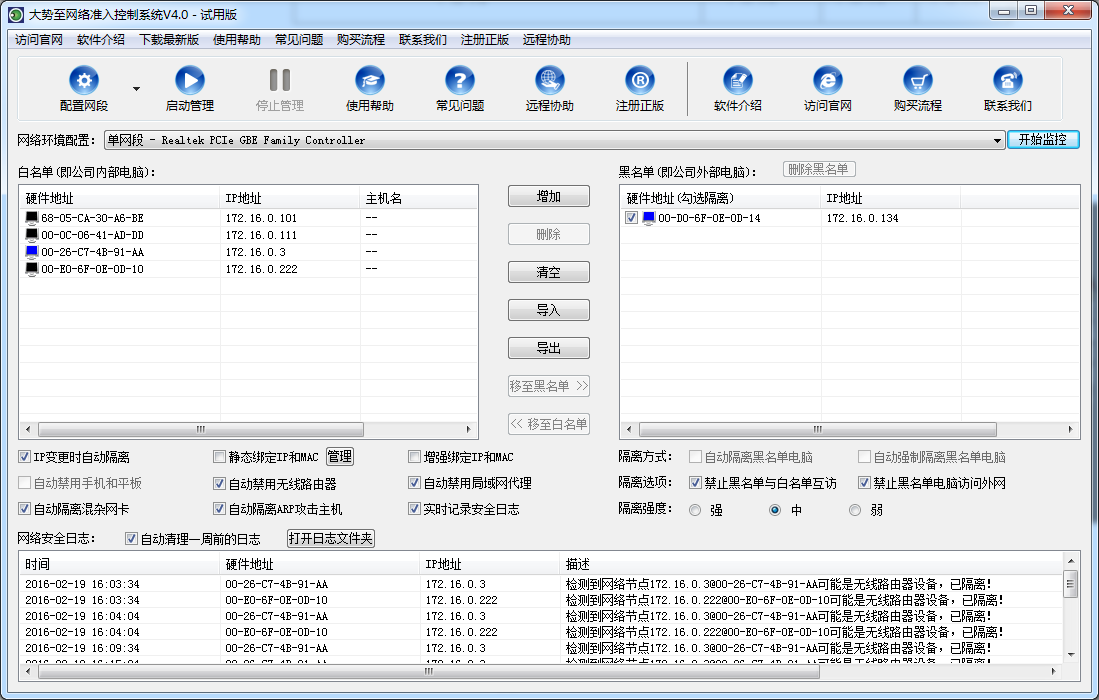Open dropdown arrow beside 配置网段

(x=136, y=88)
